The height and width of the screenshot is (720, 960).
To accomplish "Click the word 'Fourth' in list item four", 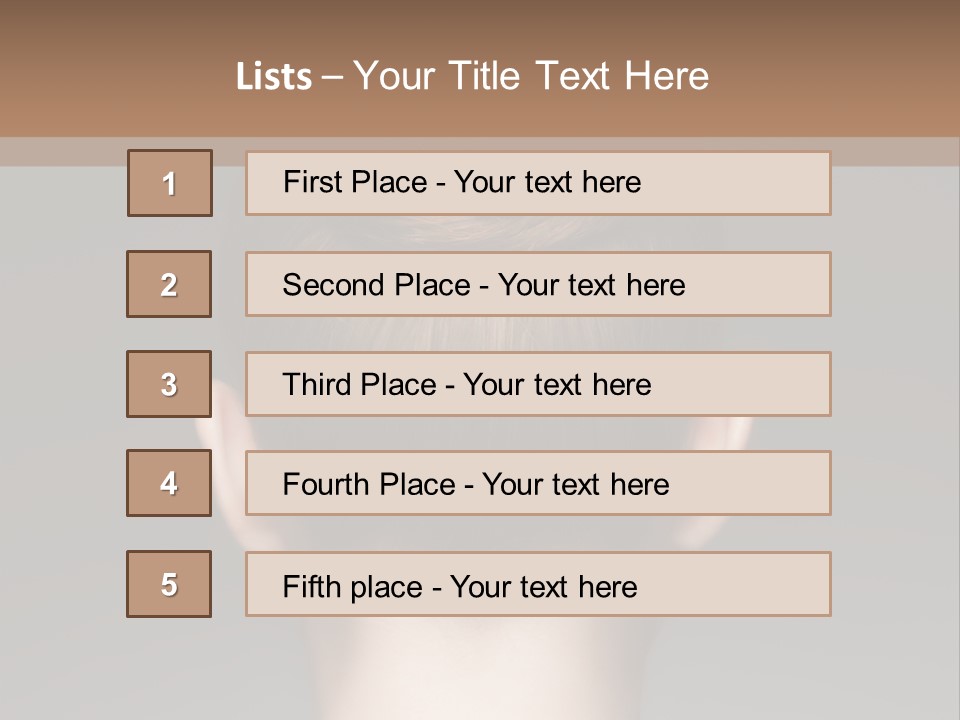I will (x=326, y=484).
